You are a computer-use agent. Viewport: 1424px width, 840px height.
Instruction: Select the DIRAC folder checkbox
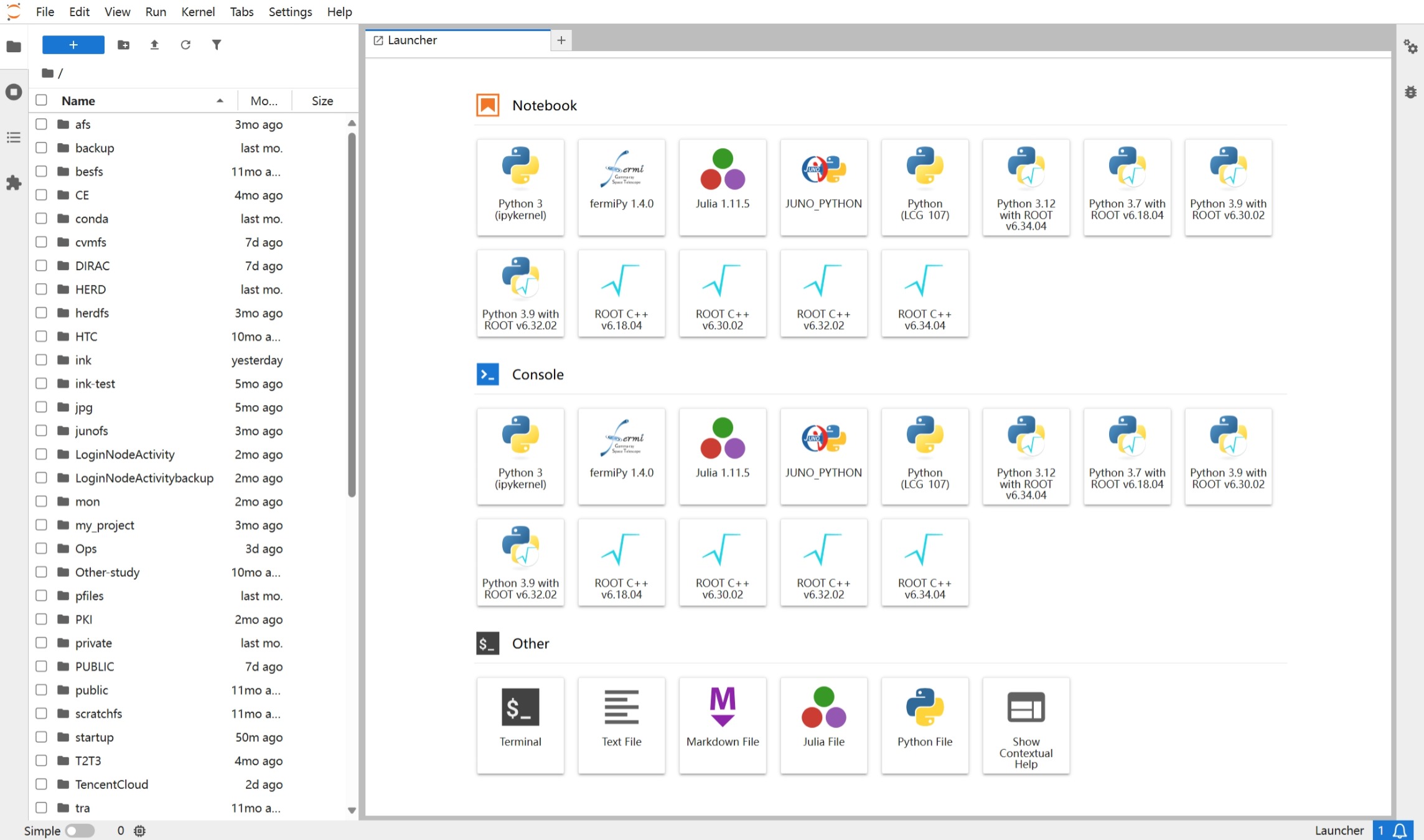41,266
